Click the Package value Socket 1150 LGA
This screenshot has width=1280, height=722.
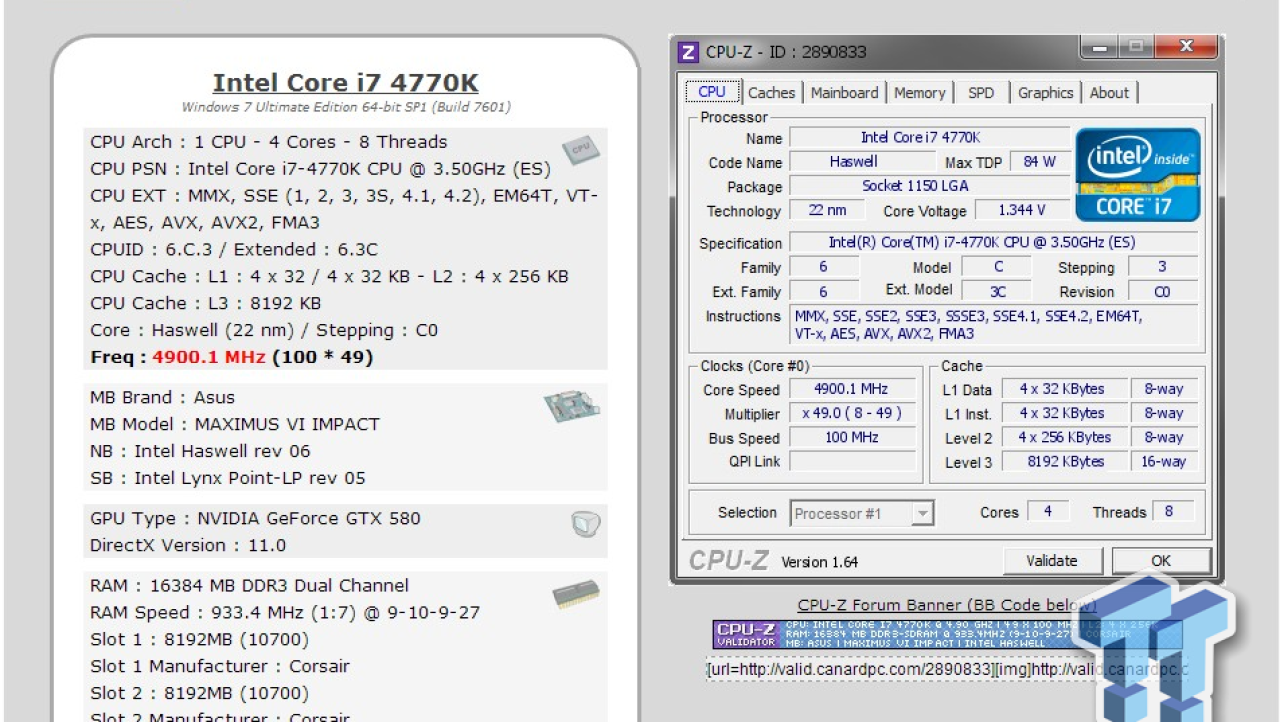(x=929, y=186)
